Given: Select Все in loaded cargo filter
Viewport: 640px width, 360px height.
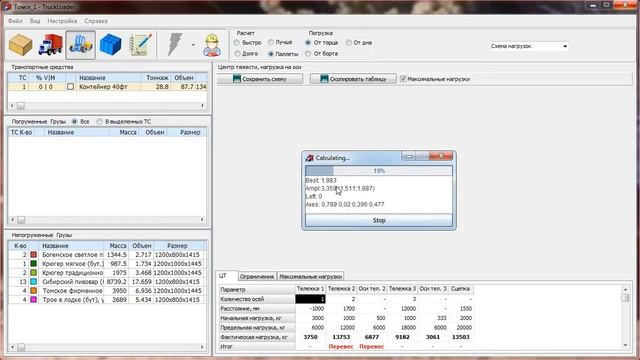Looking at the screenshot, I should tap(80, 122).
